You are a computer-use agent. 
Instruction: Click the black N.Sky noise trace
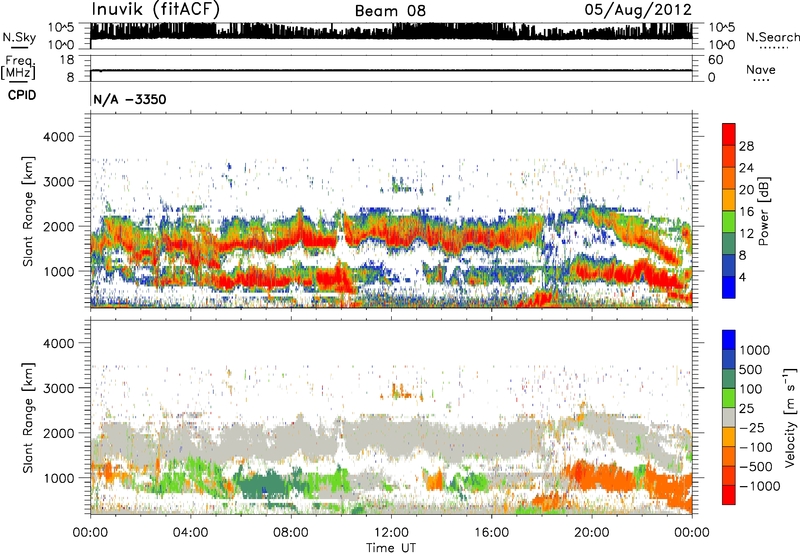[391, 32]
